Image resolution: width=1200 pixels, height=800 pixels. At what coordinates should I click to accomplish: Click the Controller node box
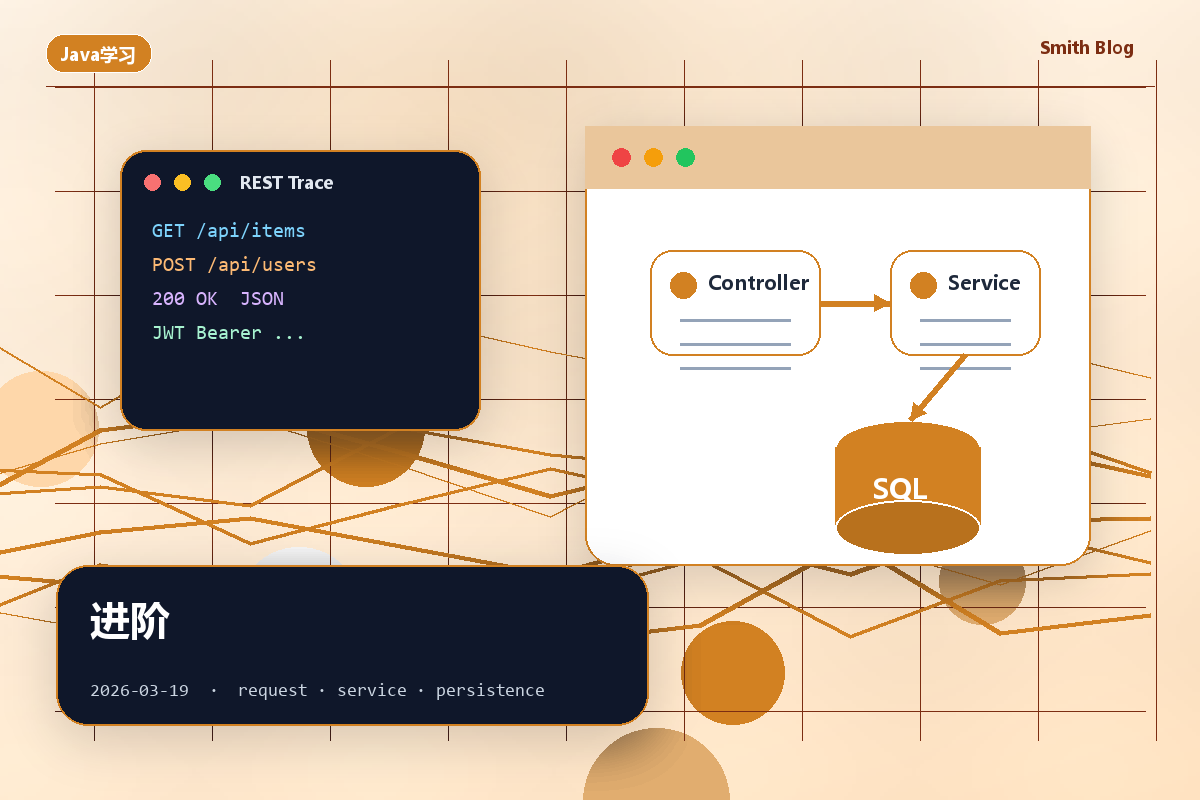pos(735,303)
